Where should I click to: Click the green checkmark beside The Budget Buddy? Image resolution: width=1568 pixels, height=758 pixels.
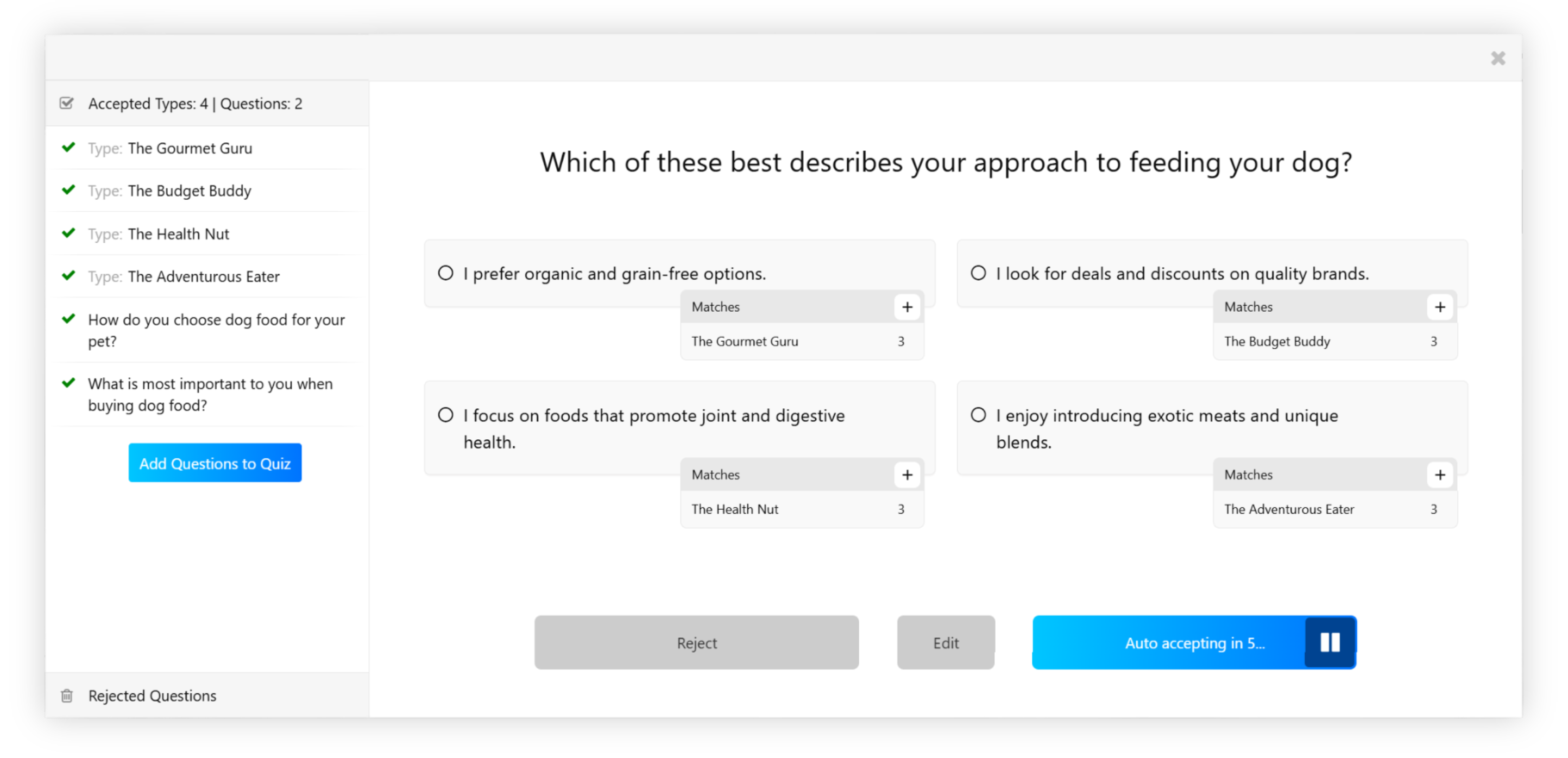68,190
